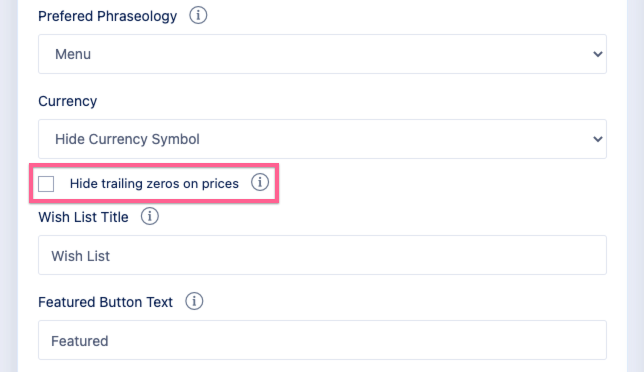This screenshot has width=644, height=372.
Task: Focus the Wish List title input field
Action: click(x=322, y=255)
